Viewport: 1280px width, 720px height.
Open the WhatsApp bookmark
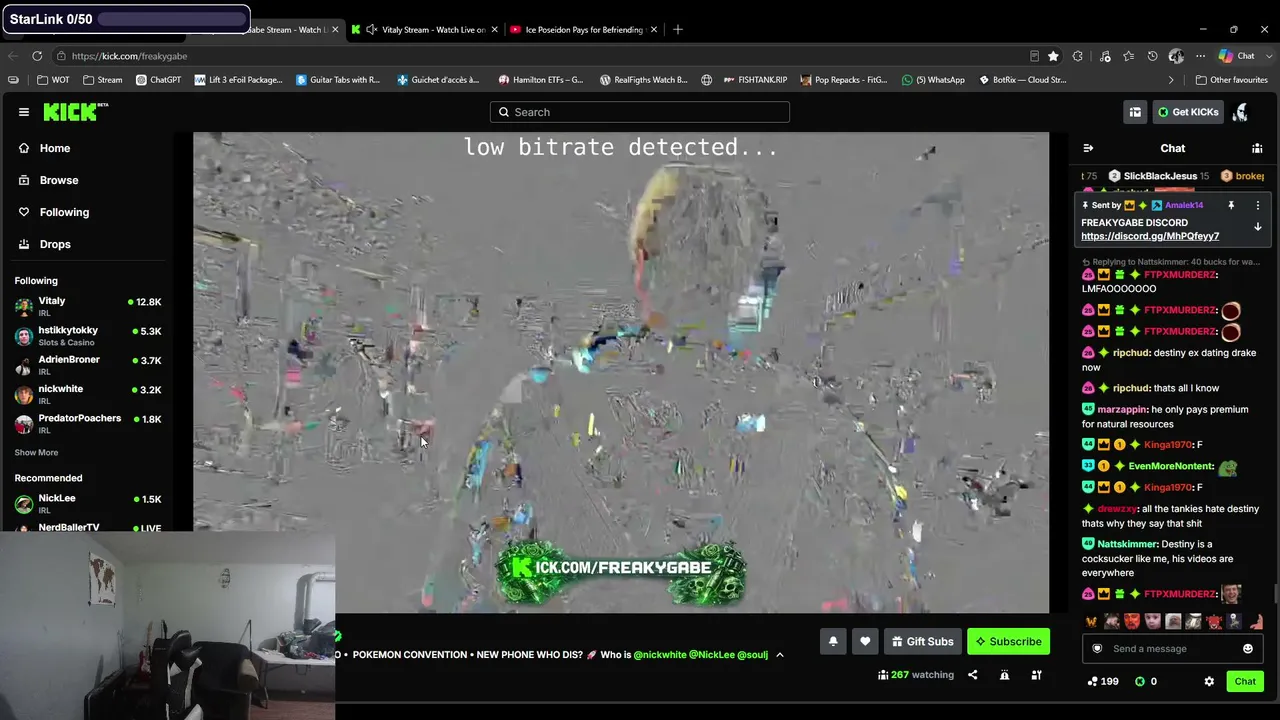[933, 80]
